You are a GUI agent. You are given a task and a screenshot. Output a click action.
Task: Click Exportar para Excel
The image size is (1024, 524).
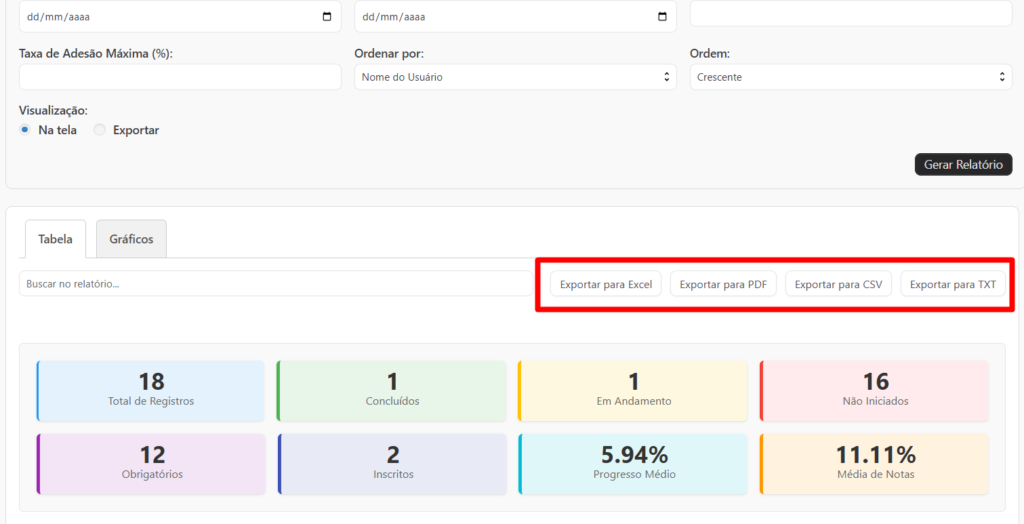(605, 284)
